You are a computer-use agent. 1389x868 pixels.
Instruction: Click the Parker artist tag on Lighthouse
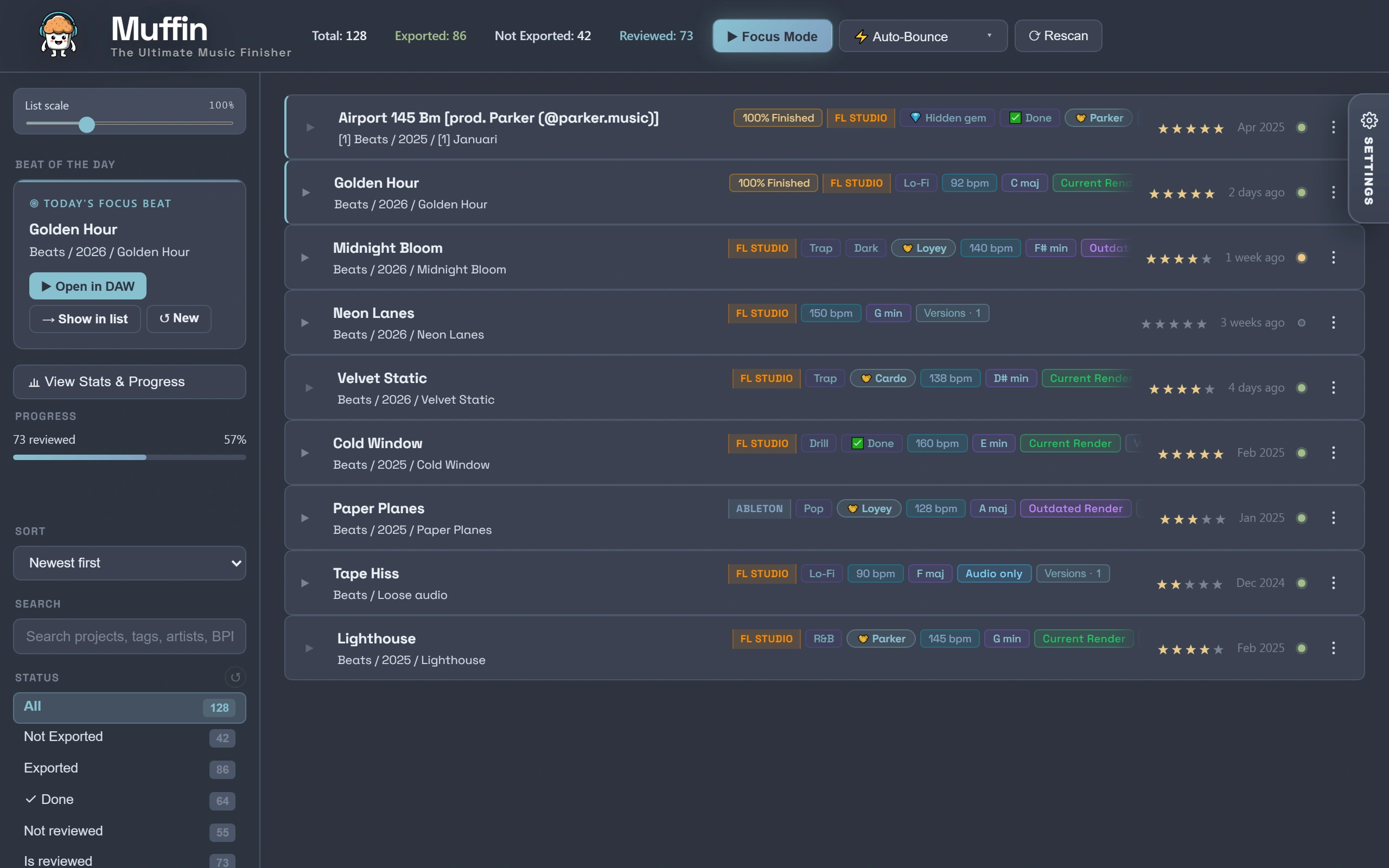[881, 639]
